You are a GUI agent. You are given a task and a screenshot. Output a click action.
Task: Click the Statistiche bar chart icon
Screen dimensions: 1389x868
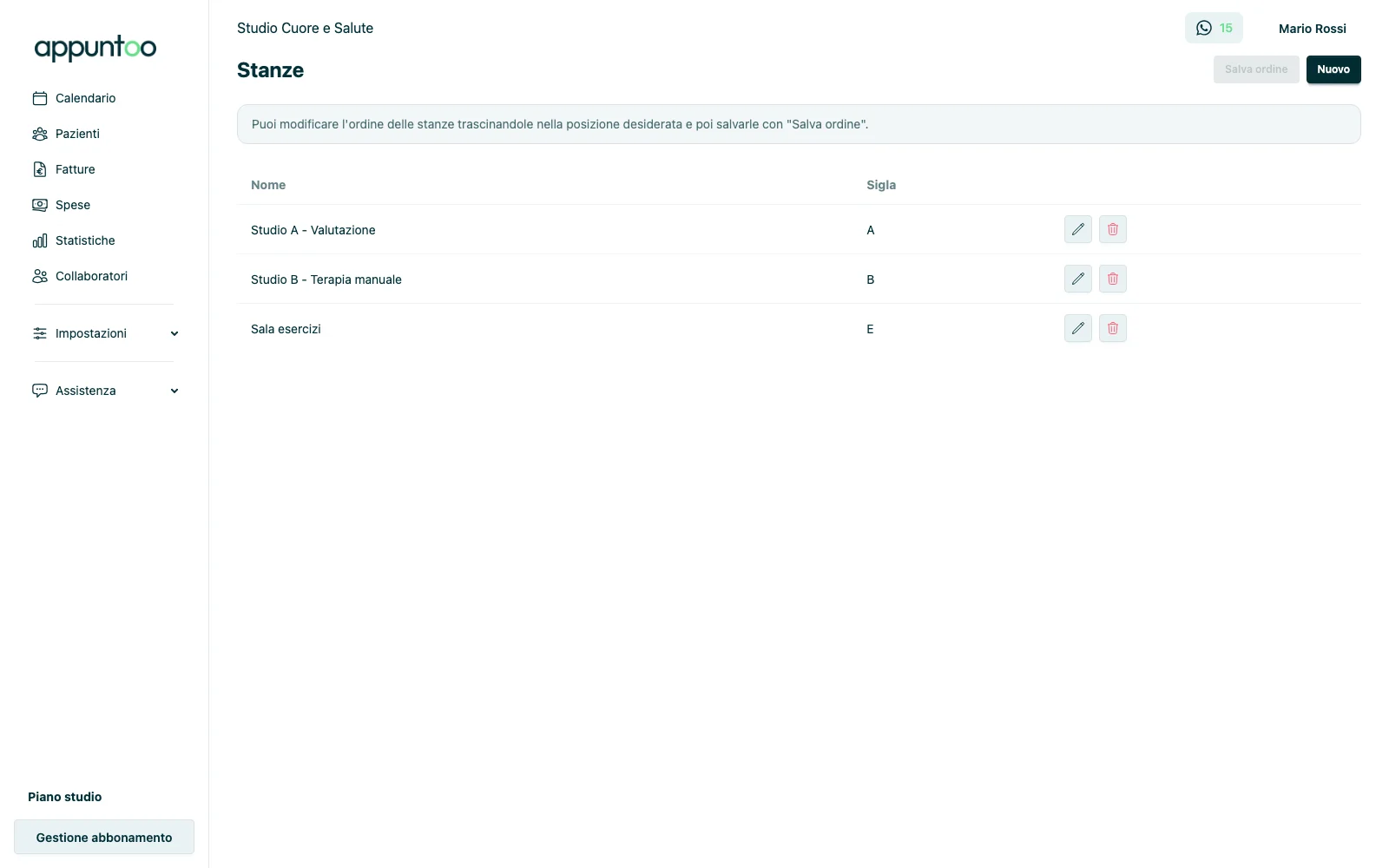[x=40, y=240]
